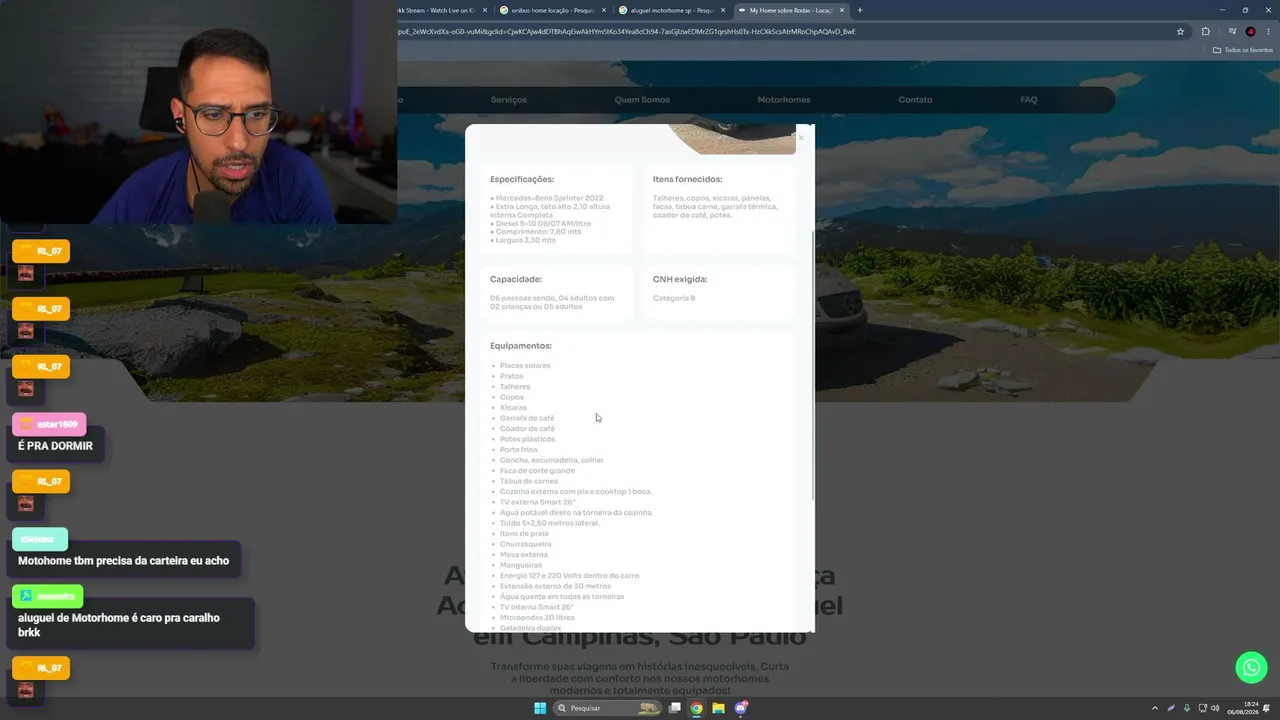Viewport: 1280px width, 720px height.
Task: Open File Explorer from the taskbar
Action: (718, 708)
